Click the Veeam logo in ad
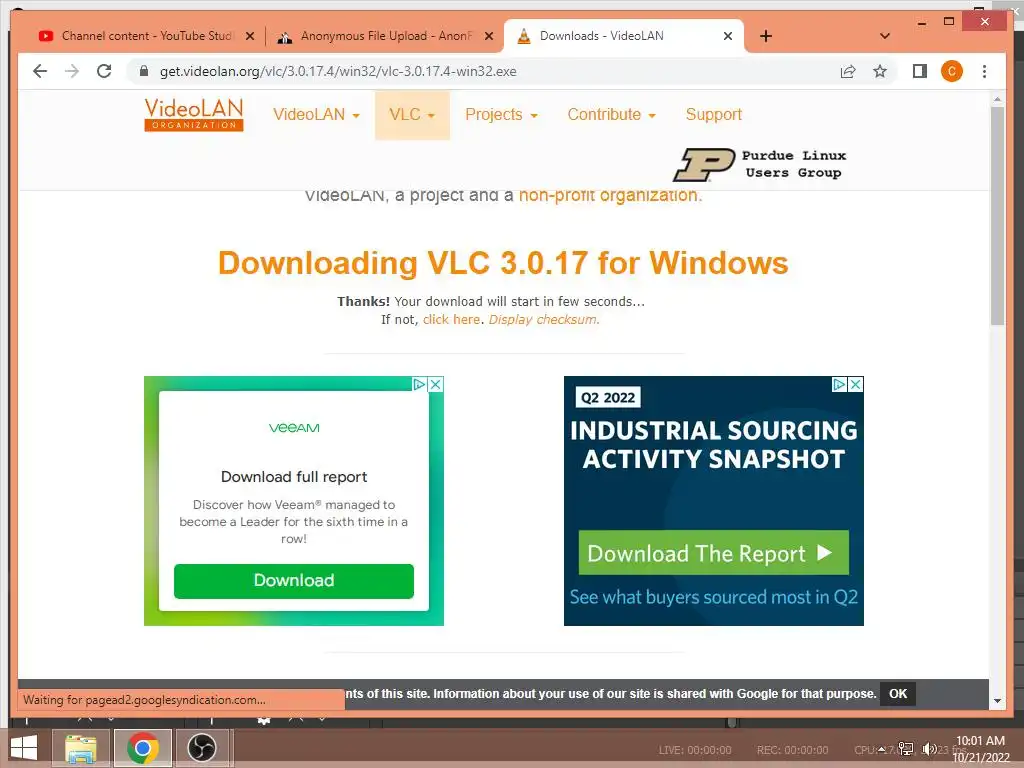 coord(294,428)
